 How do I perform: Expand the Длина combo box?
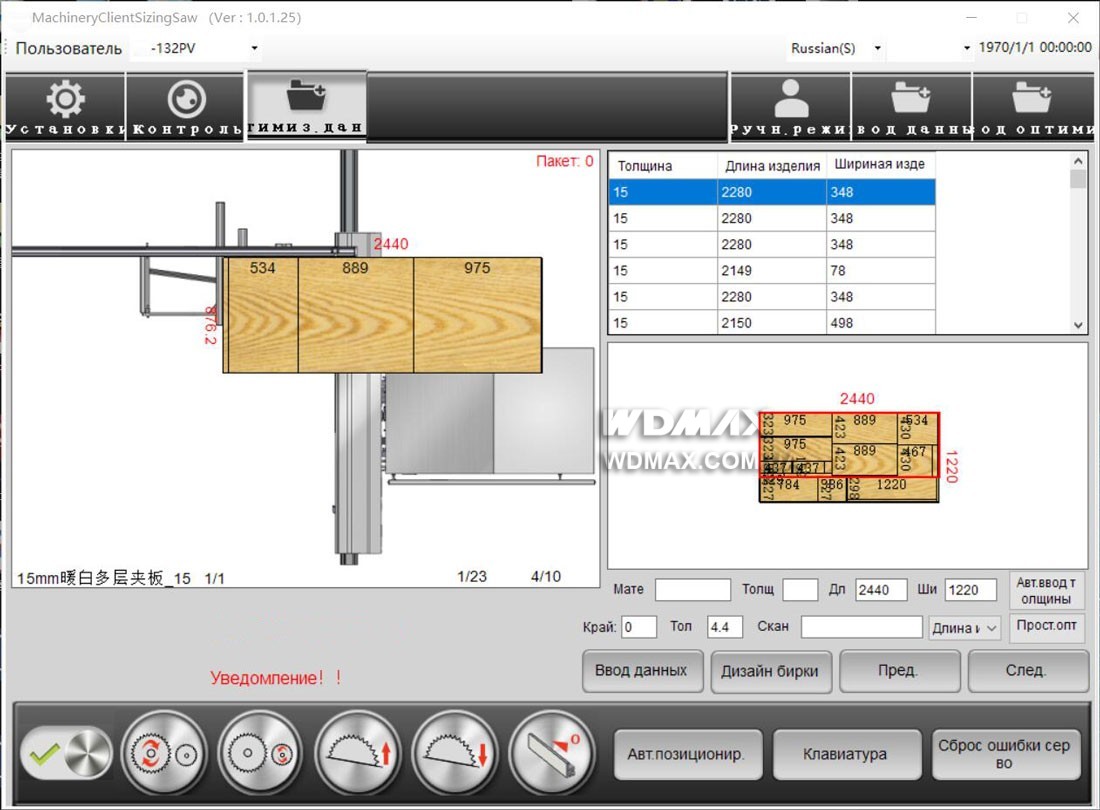pos(964,628)
